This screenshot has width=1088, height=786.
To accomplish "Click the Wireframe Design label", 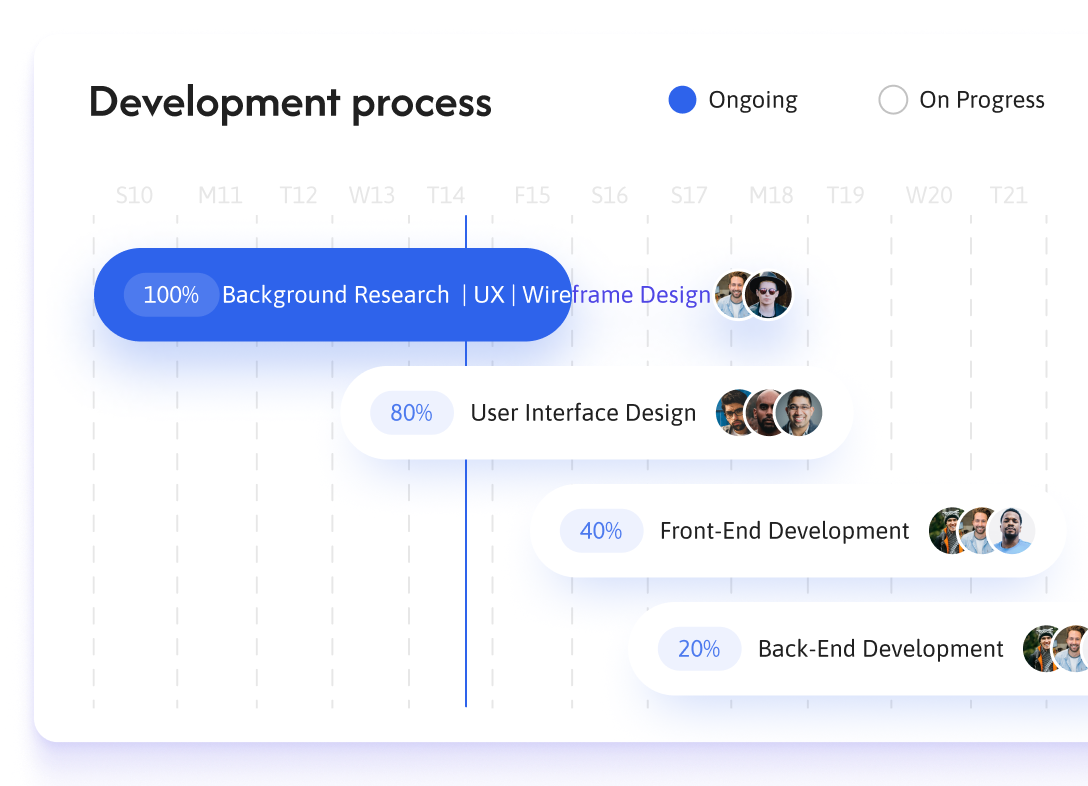I will pos(616,295).
